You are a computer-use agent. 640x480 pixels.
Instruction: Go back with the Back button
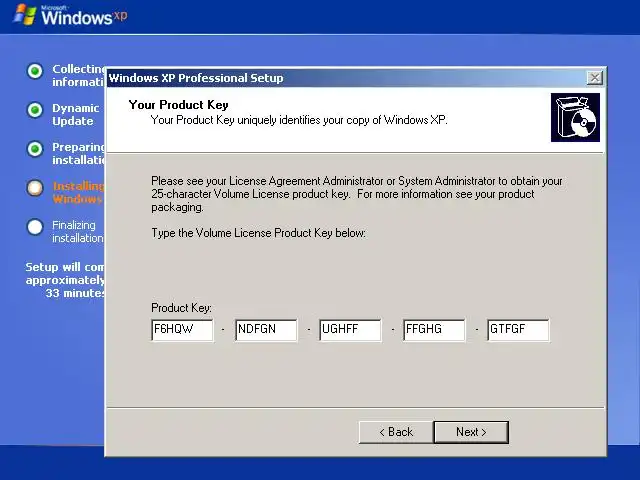[x=396, y=432]
